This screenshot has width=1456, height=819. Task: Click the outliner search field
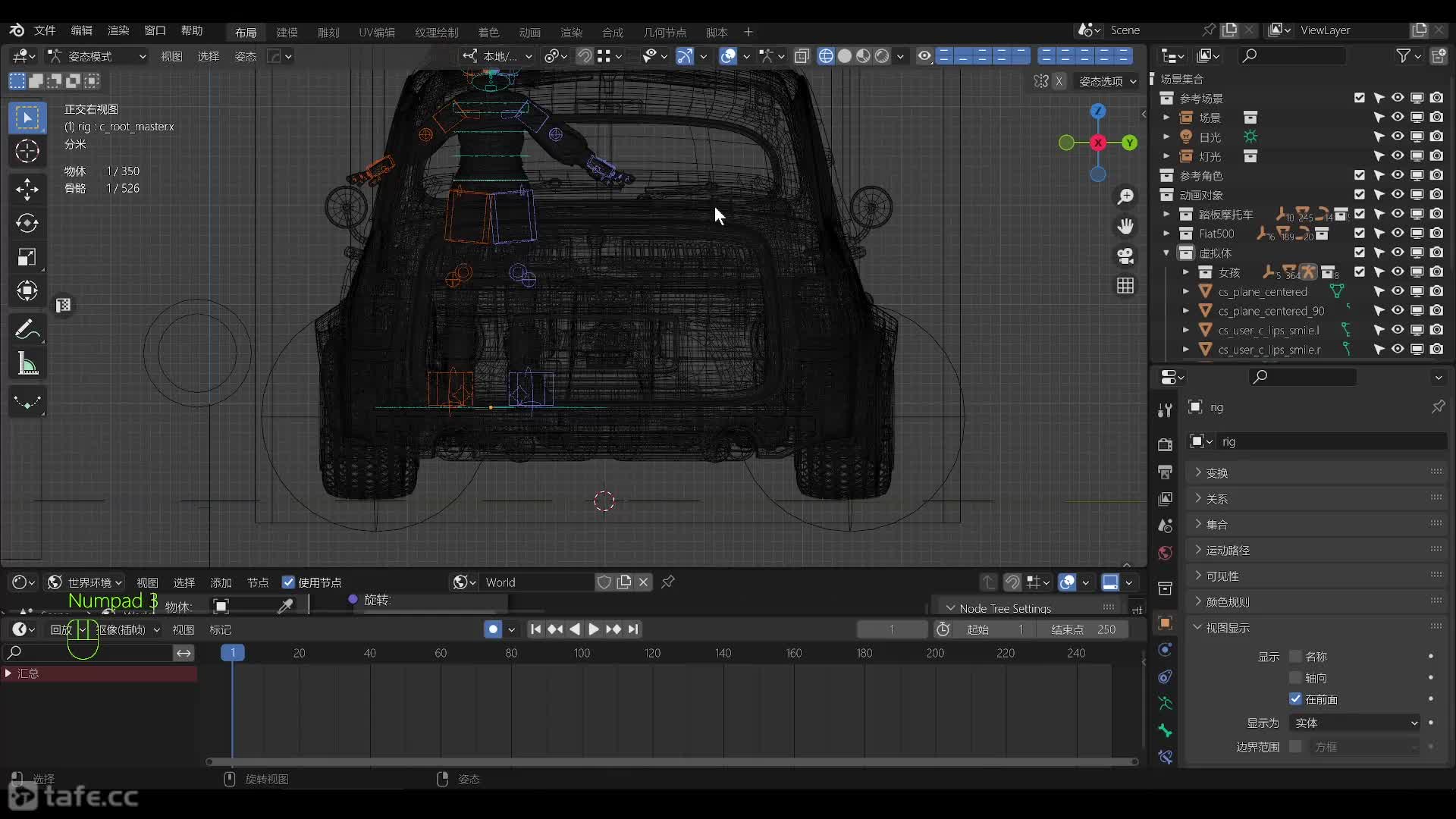pyautogui.click(x=1292, y=56)
